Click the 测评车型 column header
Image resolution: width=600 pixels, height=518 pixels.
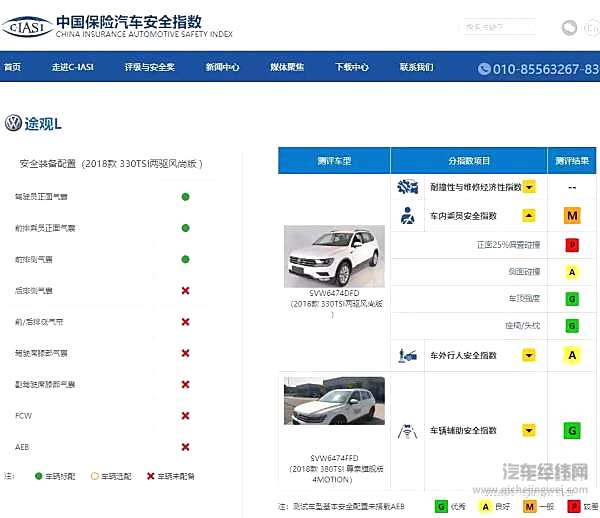(x=334, y=161)
